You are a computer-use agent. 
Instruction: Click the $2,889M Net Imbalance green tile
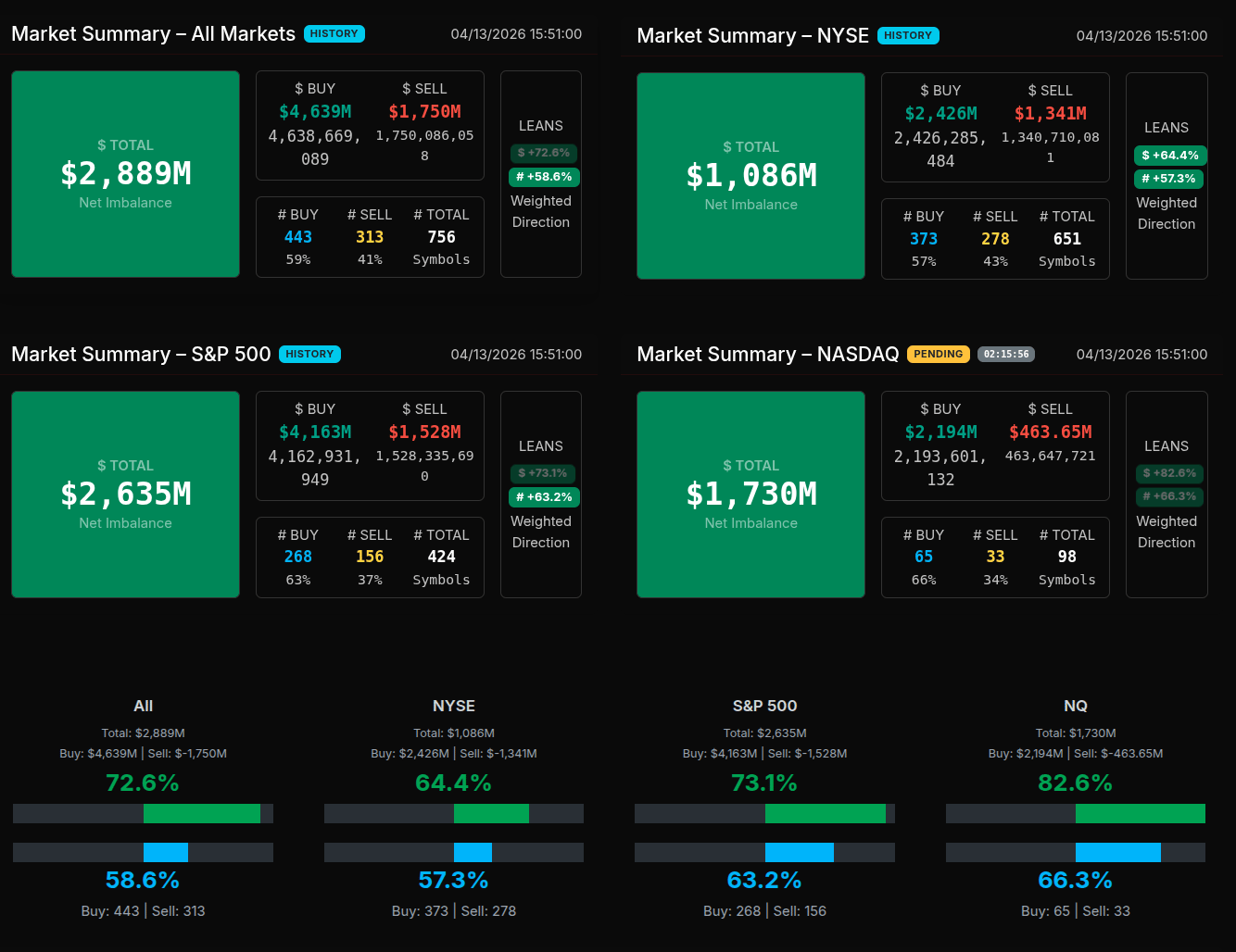[x=125, y=174]
